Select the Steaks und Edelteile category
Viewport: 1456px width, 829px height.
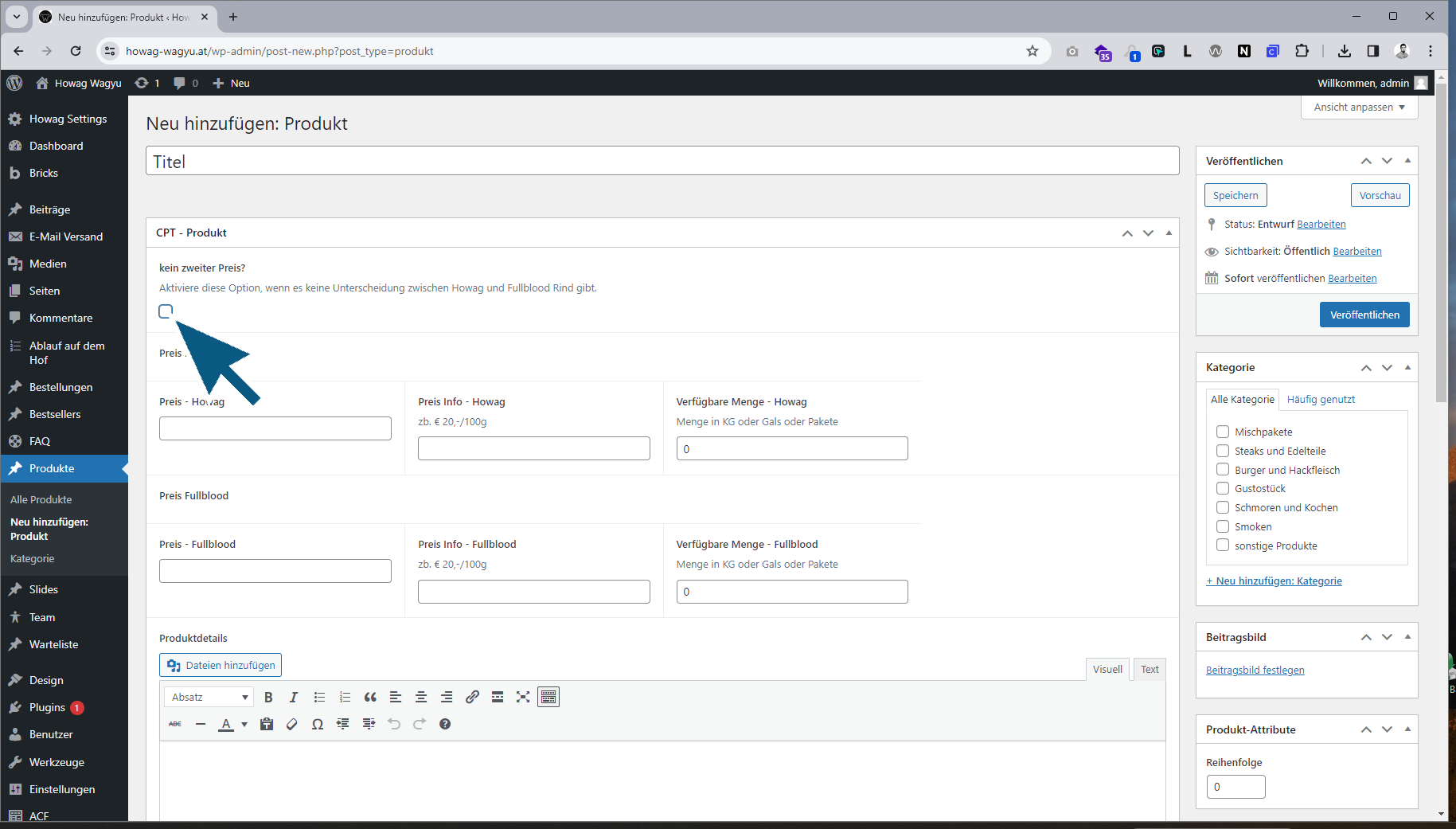1223,451
